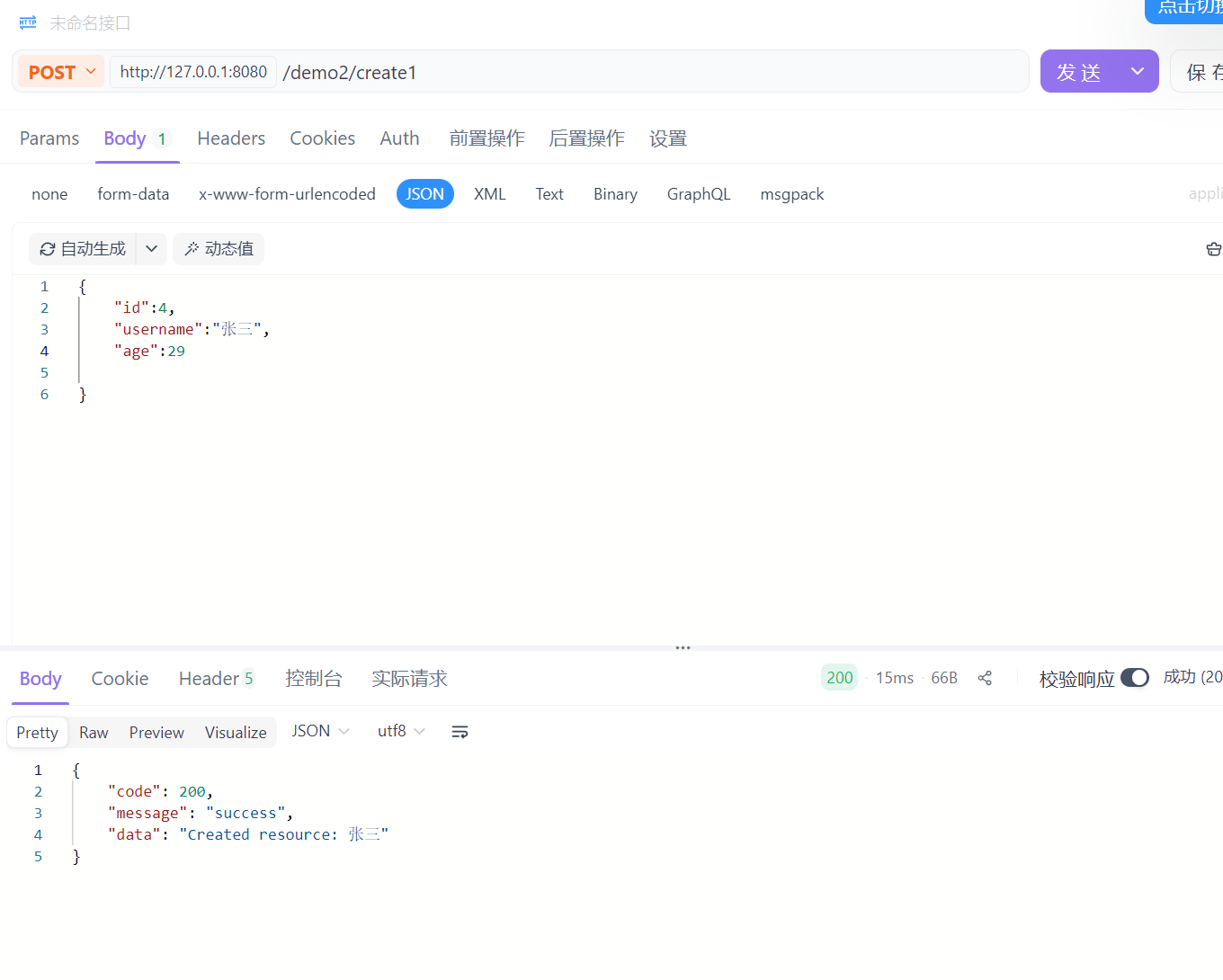
Task: Click the share response icon
Action: 985,678
